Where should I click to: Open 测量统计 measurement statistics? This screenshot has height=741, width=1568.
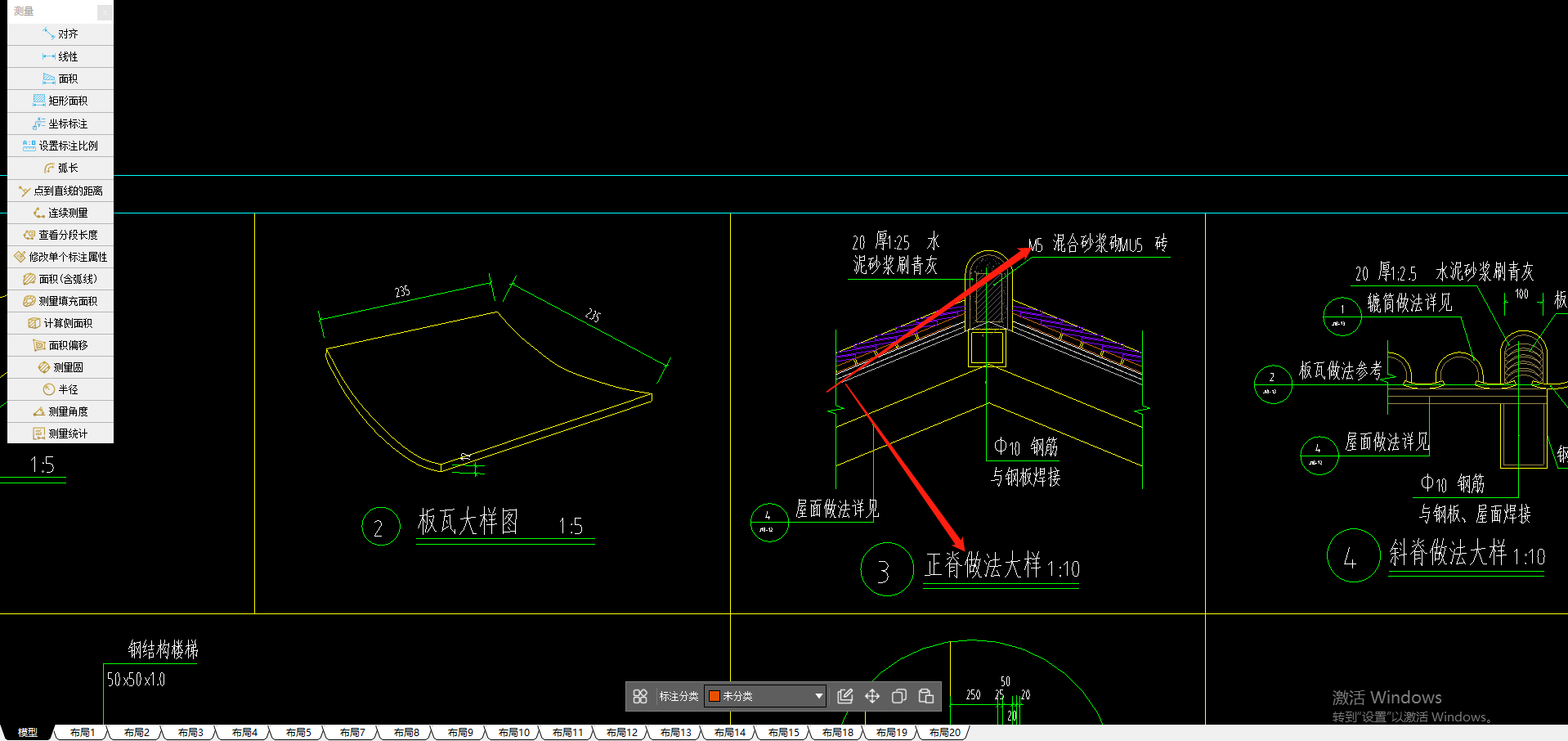[60, 433]
